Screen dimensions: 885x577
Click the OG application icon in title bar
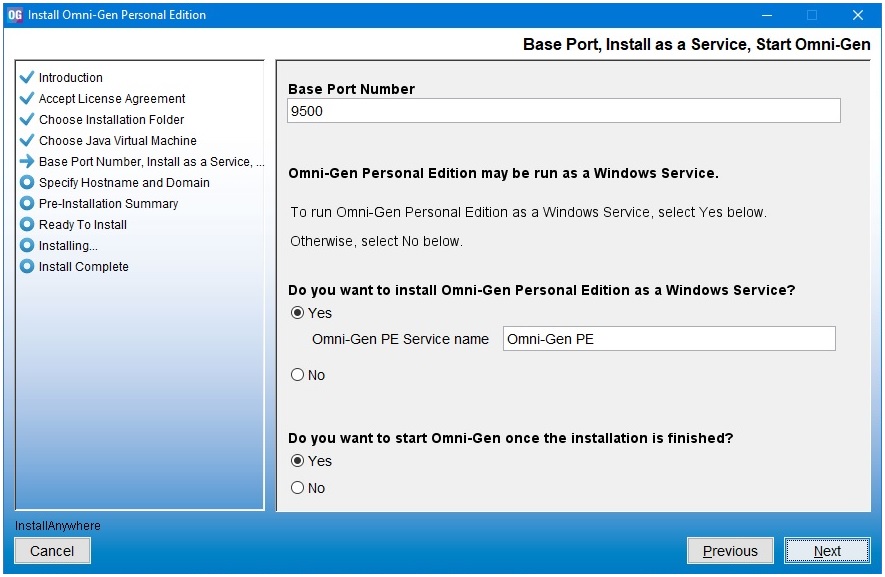tap(15, 15)
